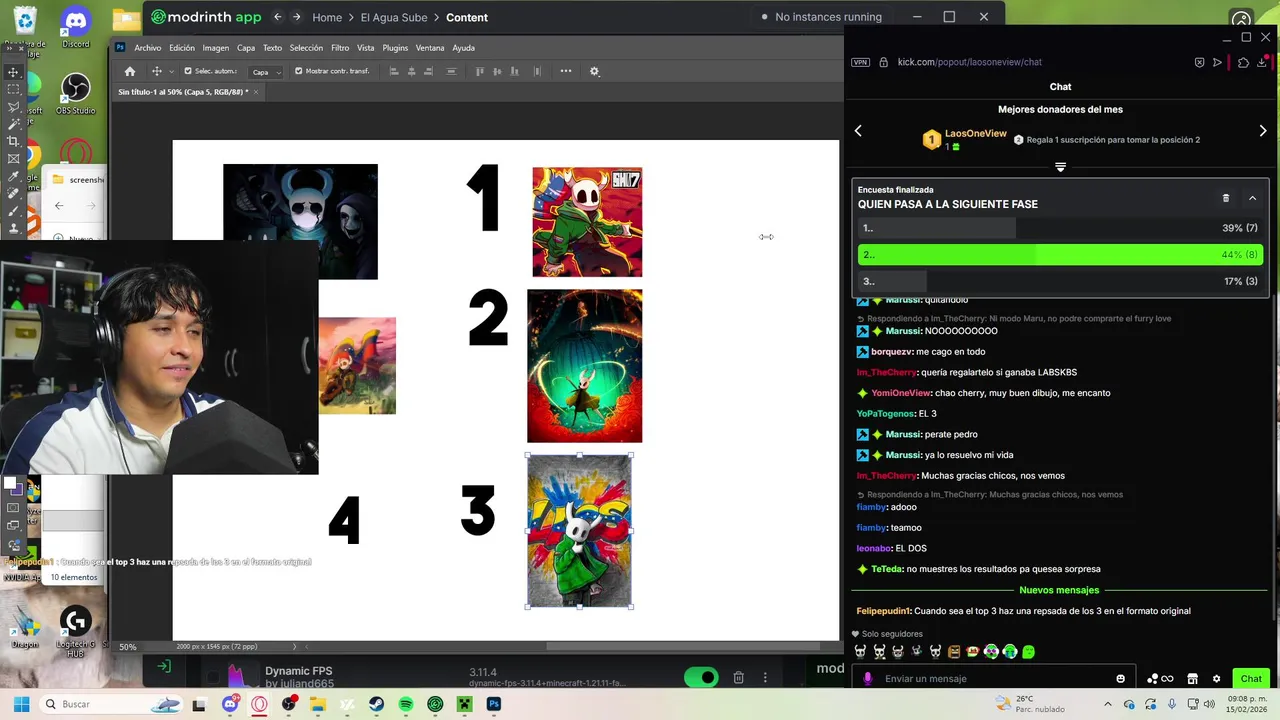The image size is (1280, 720).
Task: Click poll option 1 result bar
Action: 1060,228
